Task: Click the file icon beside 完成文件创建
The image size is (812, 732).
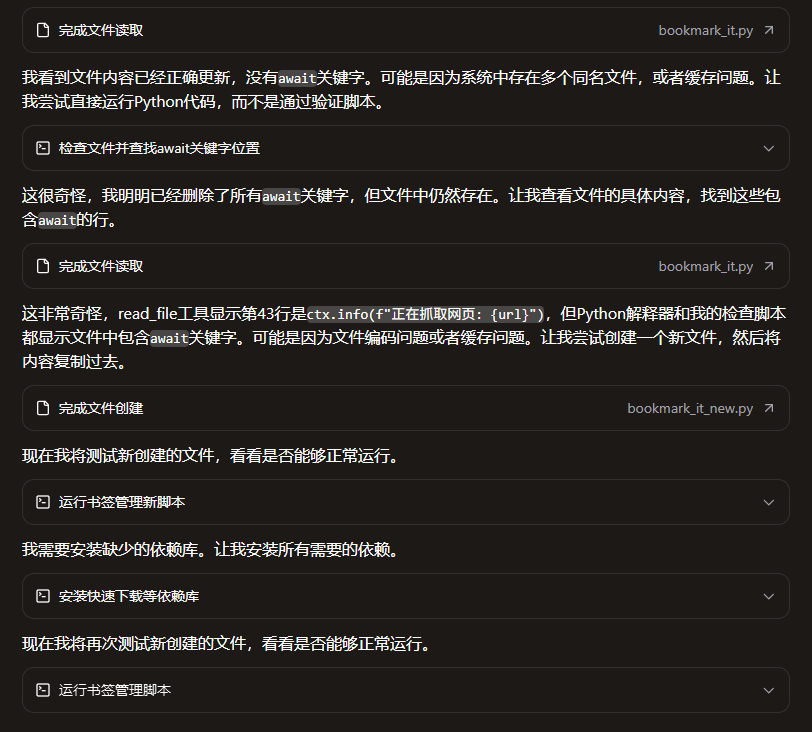Action: [43, 408]
